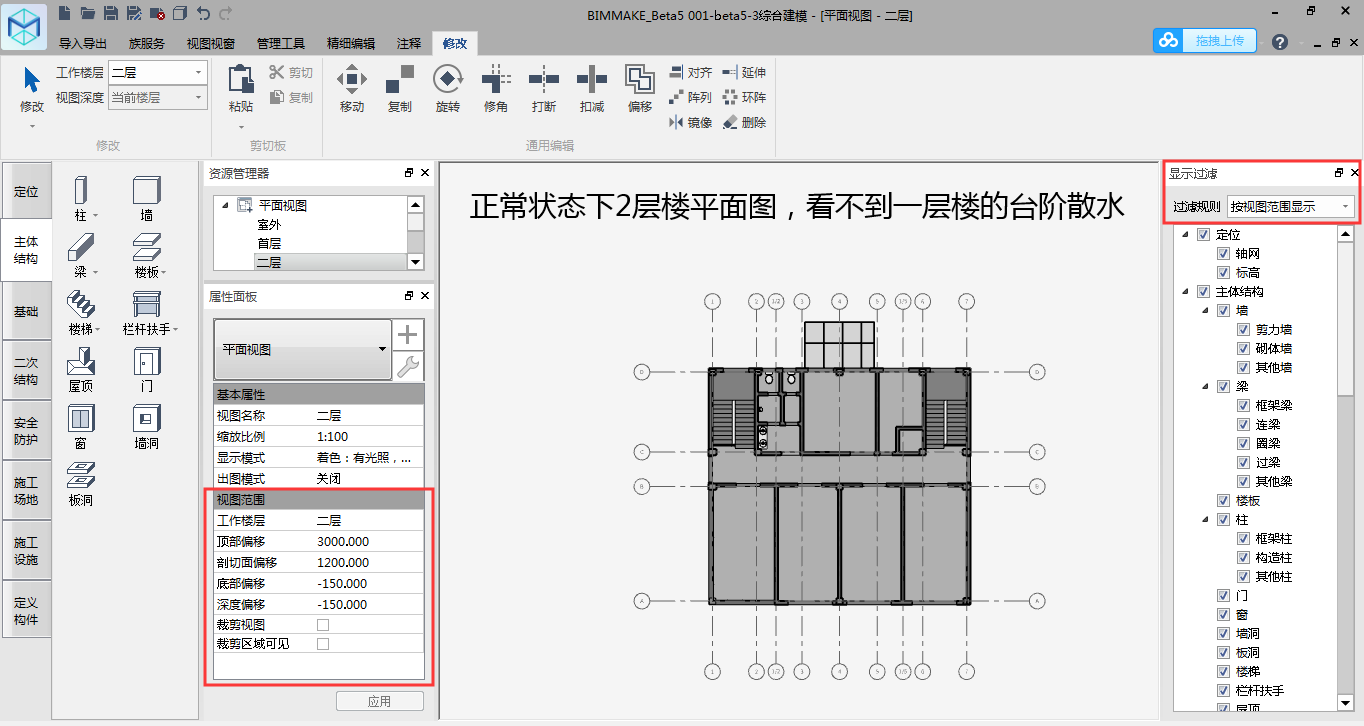Collapse the 主体结构 tree node

[1186, 292]
